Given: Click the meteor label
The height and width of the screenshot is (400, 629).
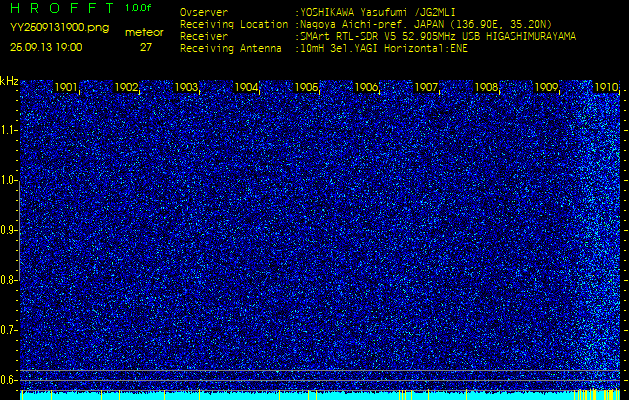Looking at the screenshot, I should pyautogui.click(x=144, y=32).
